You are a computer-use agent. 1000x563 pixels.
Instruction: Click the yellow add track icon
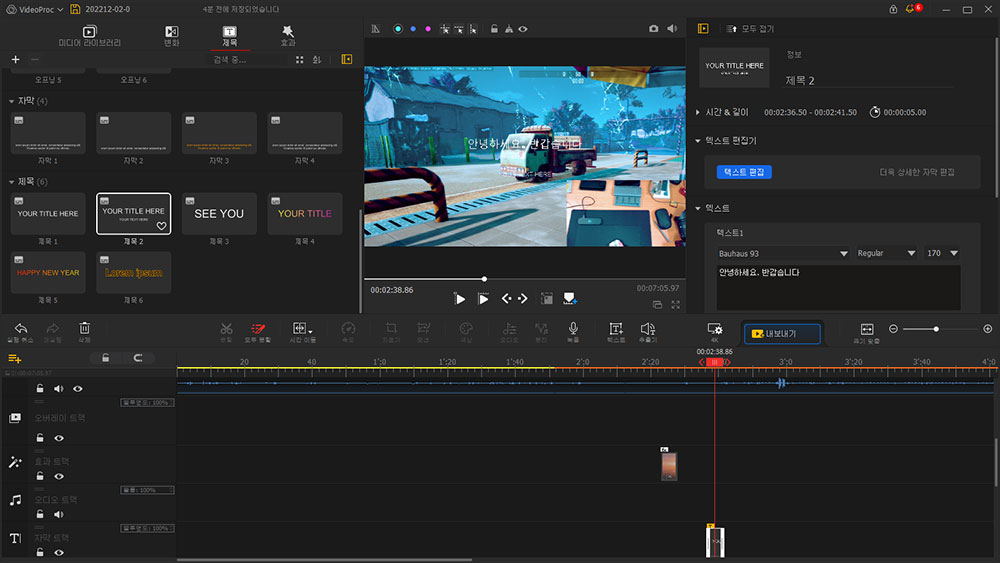15,358
